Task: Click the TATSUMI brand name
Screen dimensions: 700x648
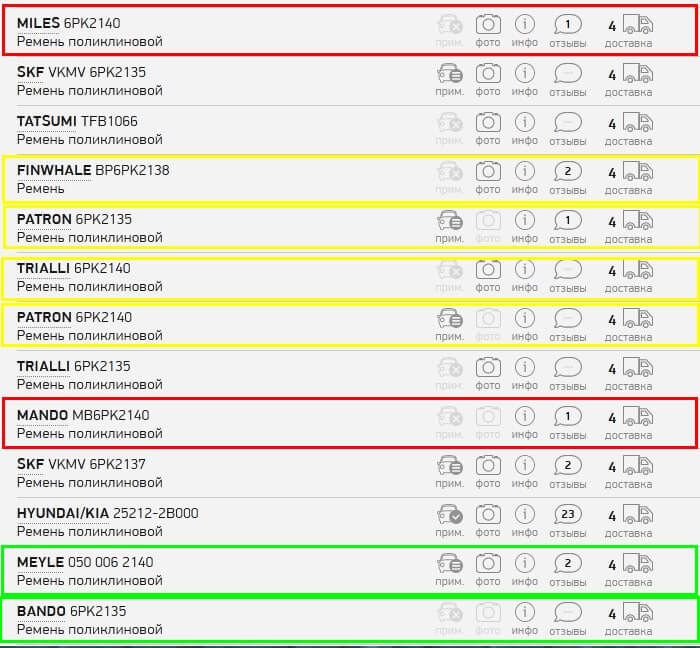Action: pos(46,121)
